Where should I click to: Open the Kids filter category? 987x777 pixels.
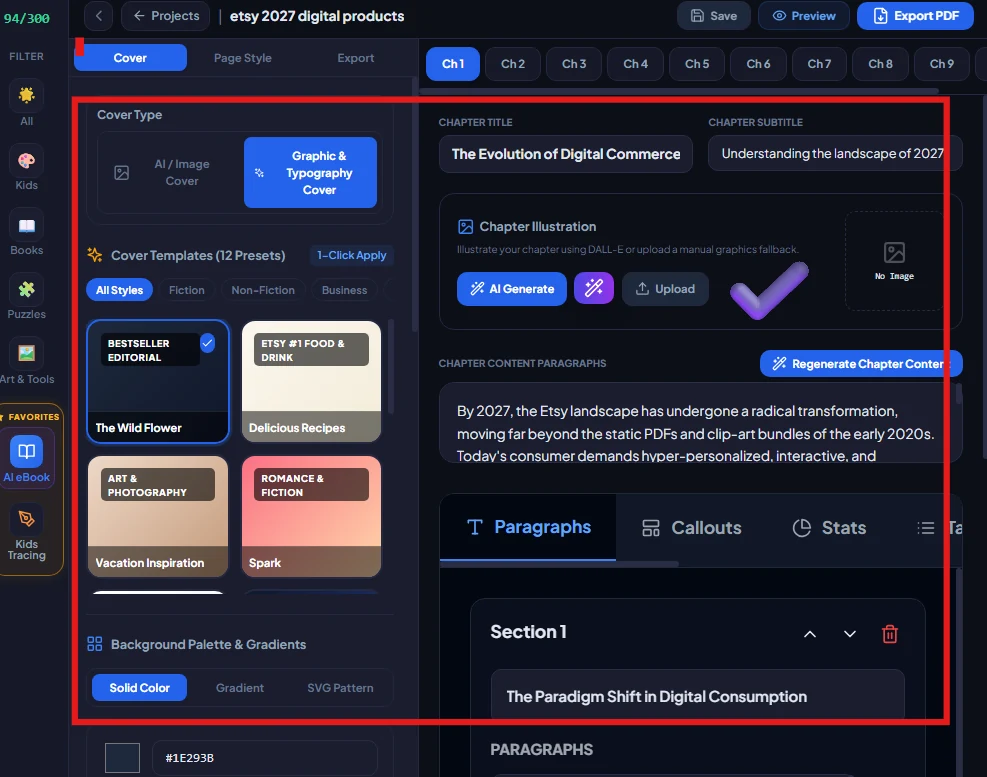click(x=26, y=168)
